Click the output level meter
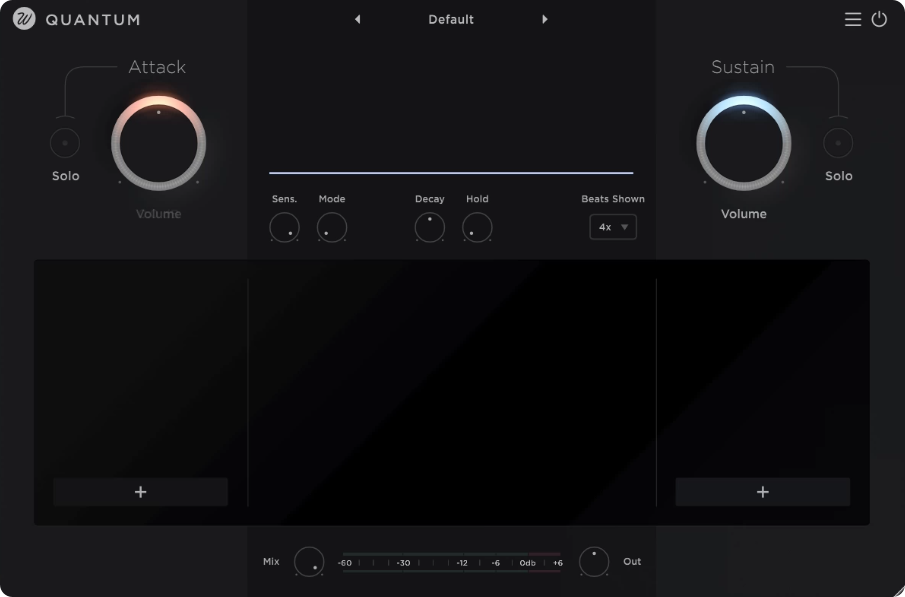Image resolution: width=905 pixels, height=597 pixels. coord(451,562)
